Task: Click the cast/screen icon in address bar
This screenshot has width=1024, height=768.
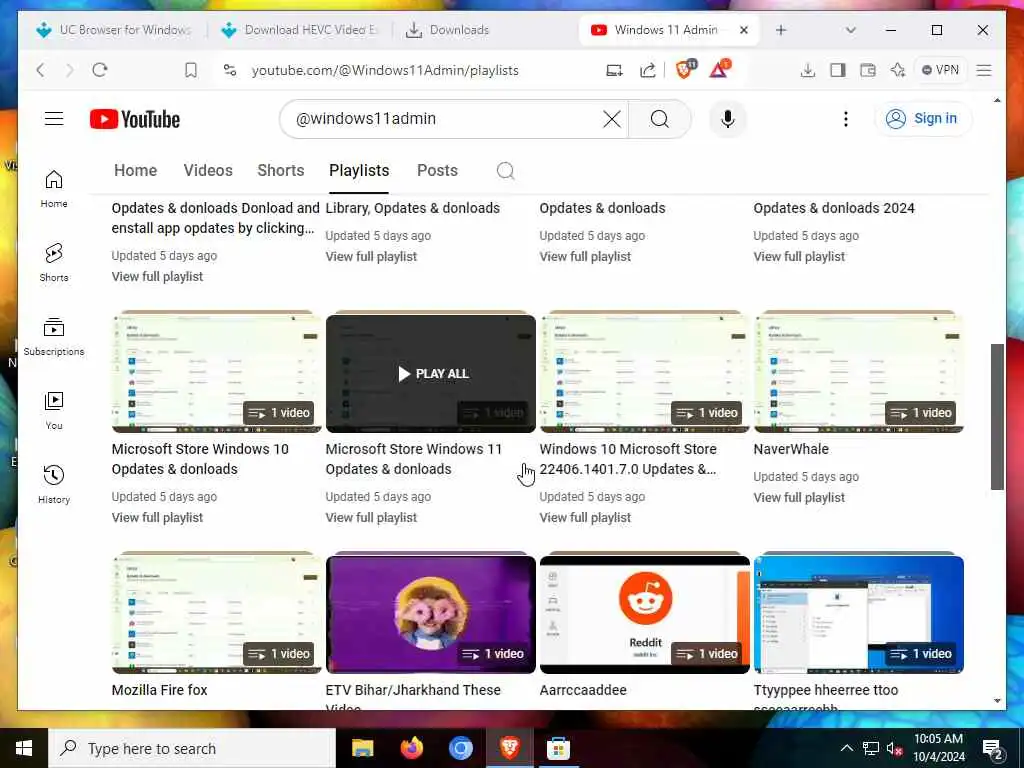Action: pyautogui.click(x=614, y=70)
